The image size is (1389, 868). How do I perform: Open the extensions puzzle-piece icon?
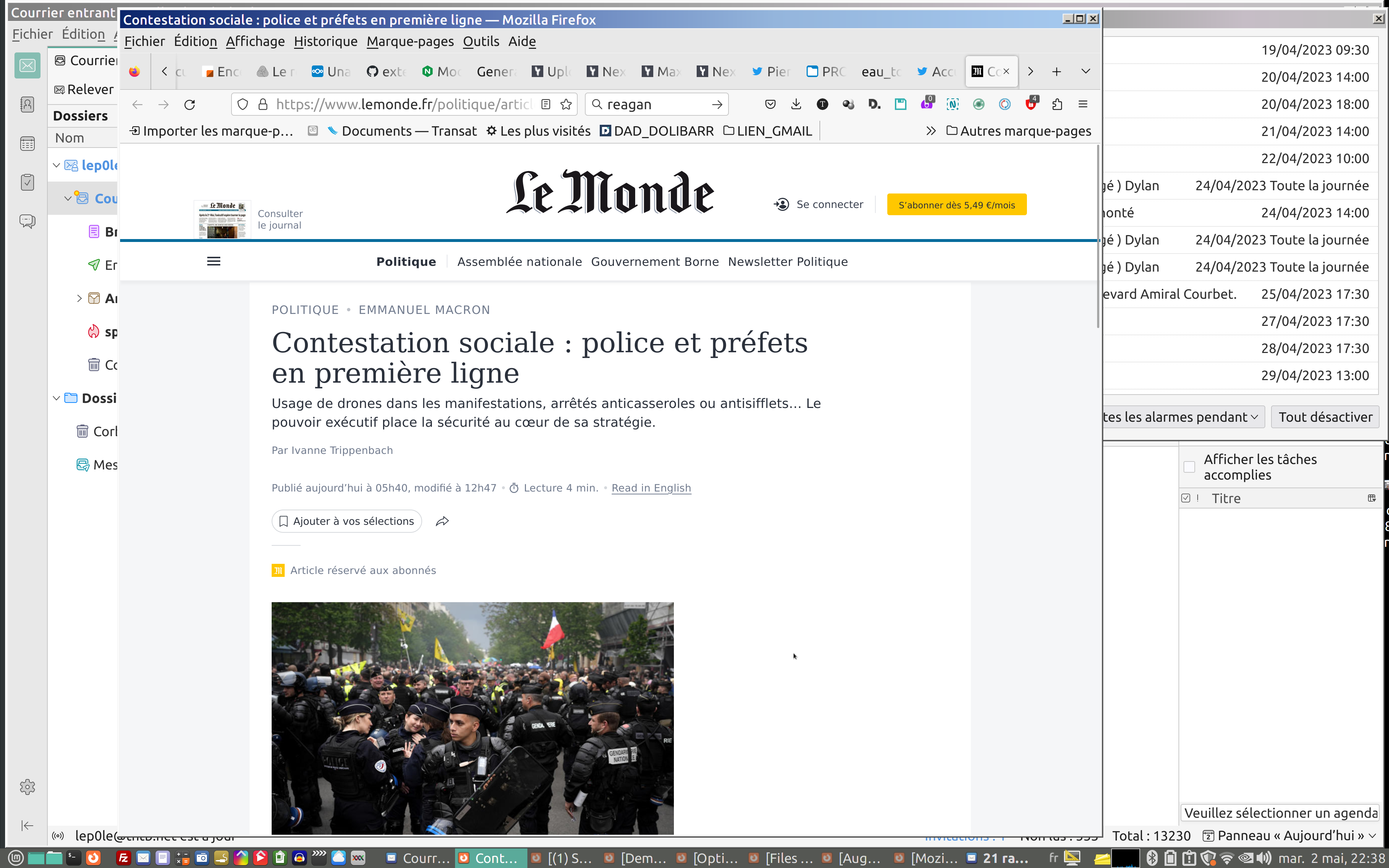[x=1057, y=105]
